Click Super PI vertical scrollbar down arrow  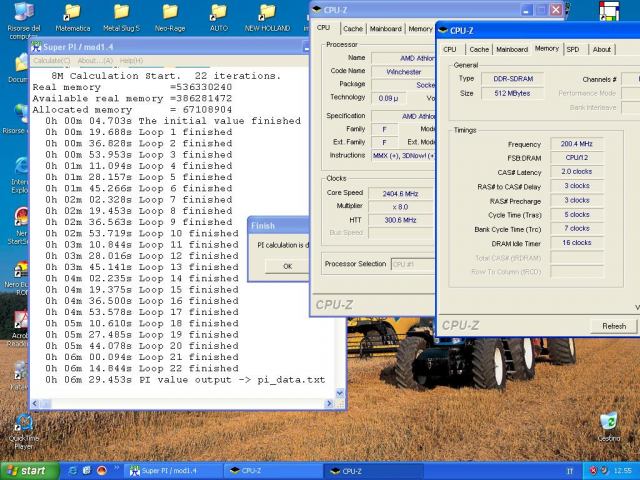click(340, 393)
